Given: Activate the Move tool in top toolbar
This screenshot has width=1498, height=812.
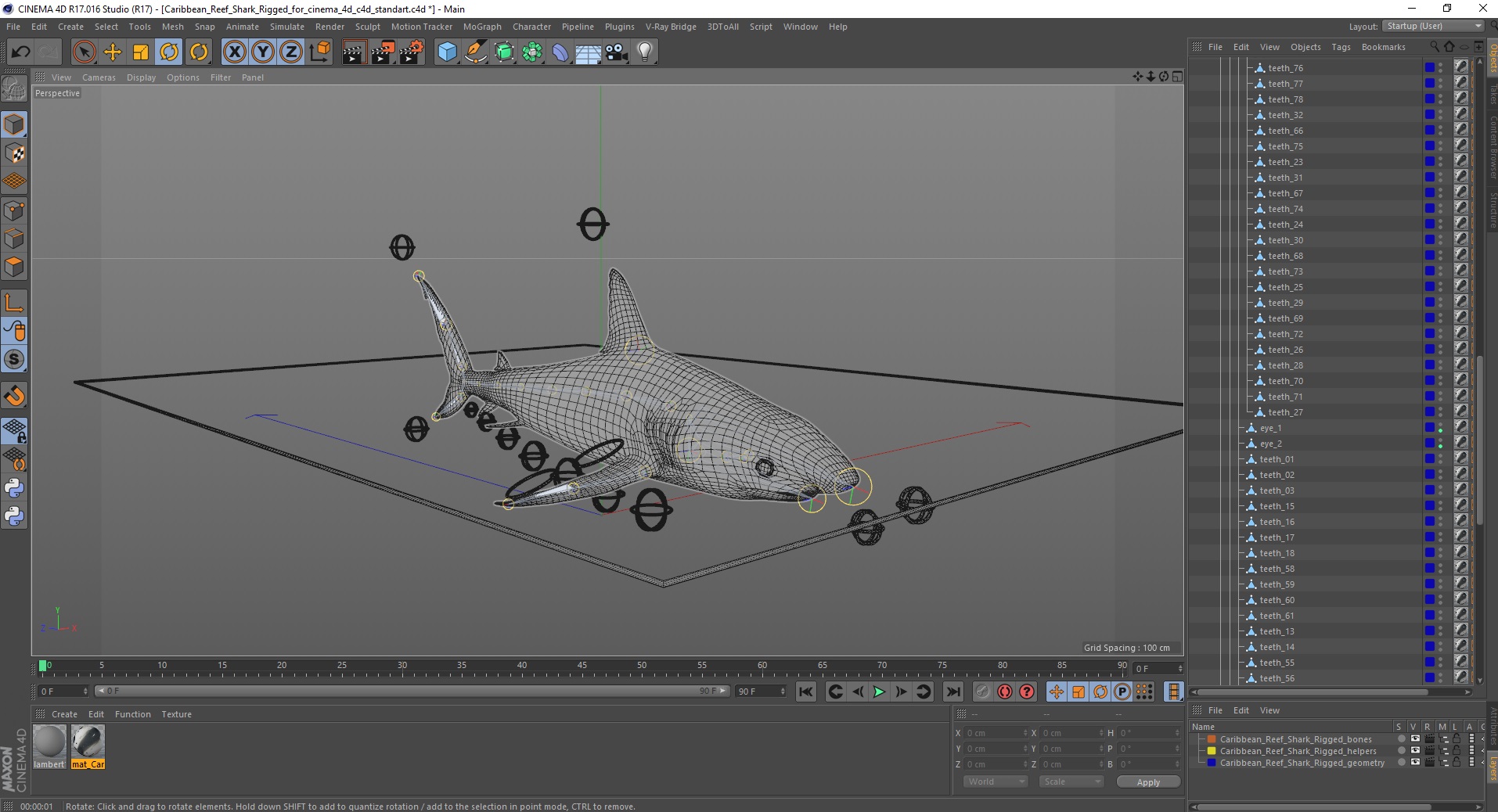Looking at the screenshot, I should [113, 52].
